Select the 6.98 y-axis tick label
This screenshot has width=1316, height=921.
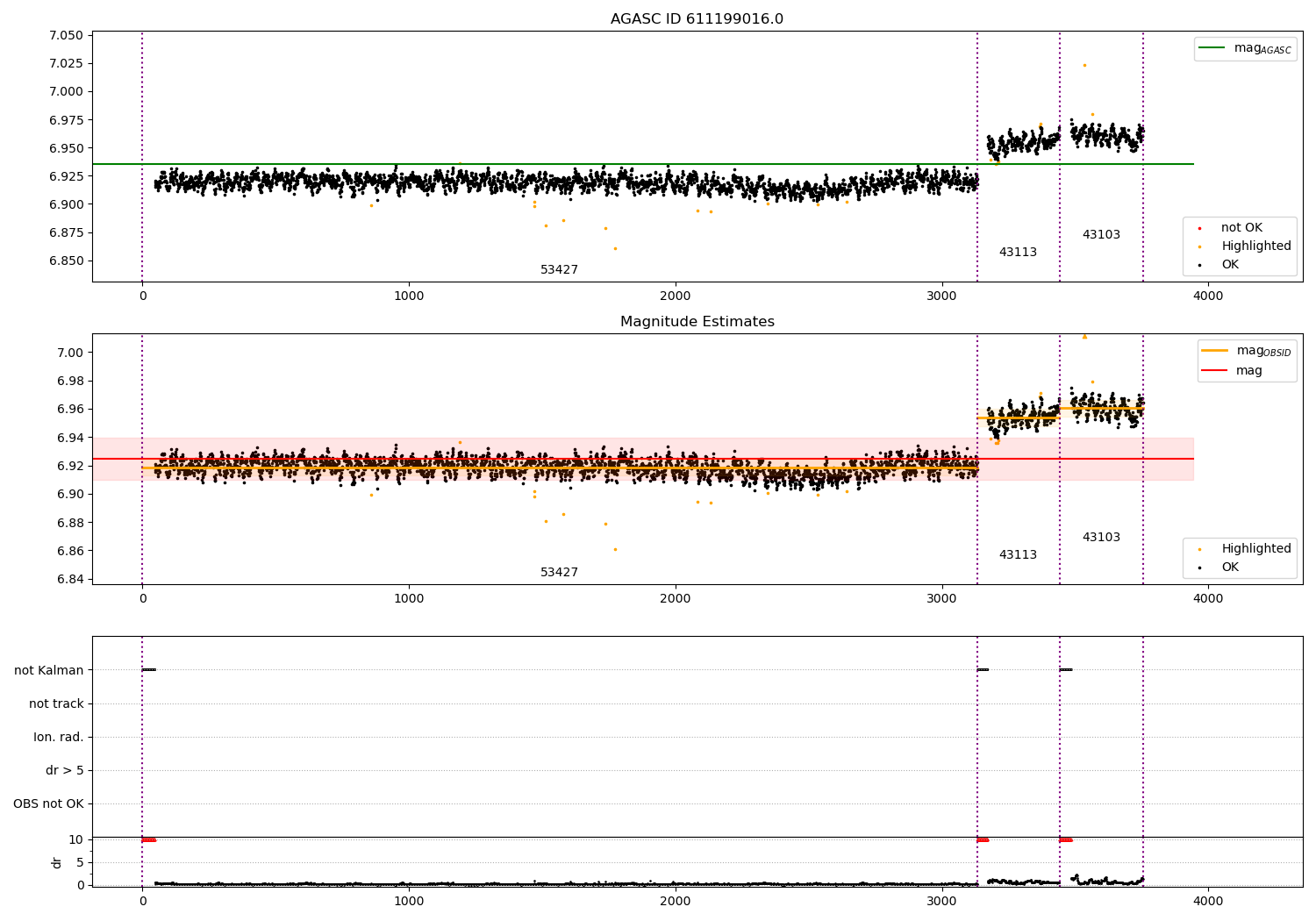click(x=70, y=382)
